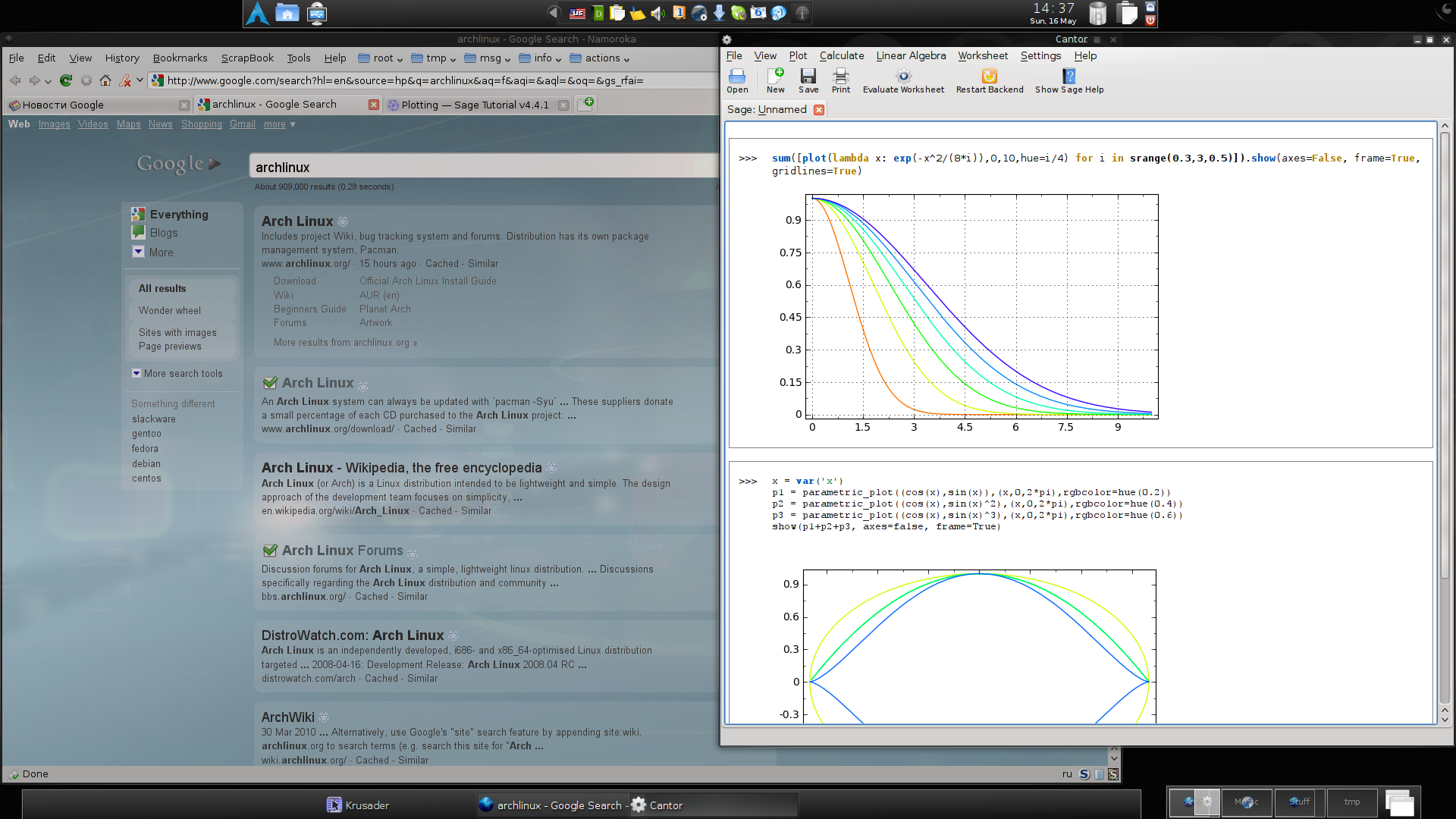
Task: Switch to the tmp virtual desktop
Action: click(1352, 802)
